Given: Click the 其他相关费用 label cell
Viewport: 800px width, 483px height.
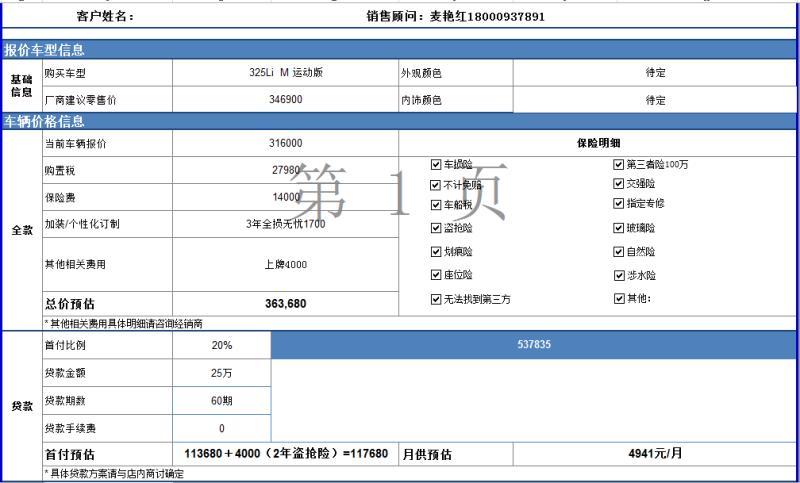Looking at the screenshot, I should pyautogui.click(x=108, y=265).
